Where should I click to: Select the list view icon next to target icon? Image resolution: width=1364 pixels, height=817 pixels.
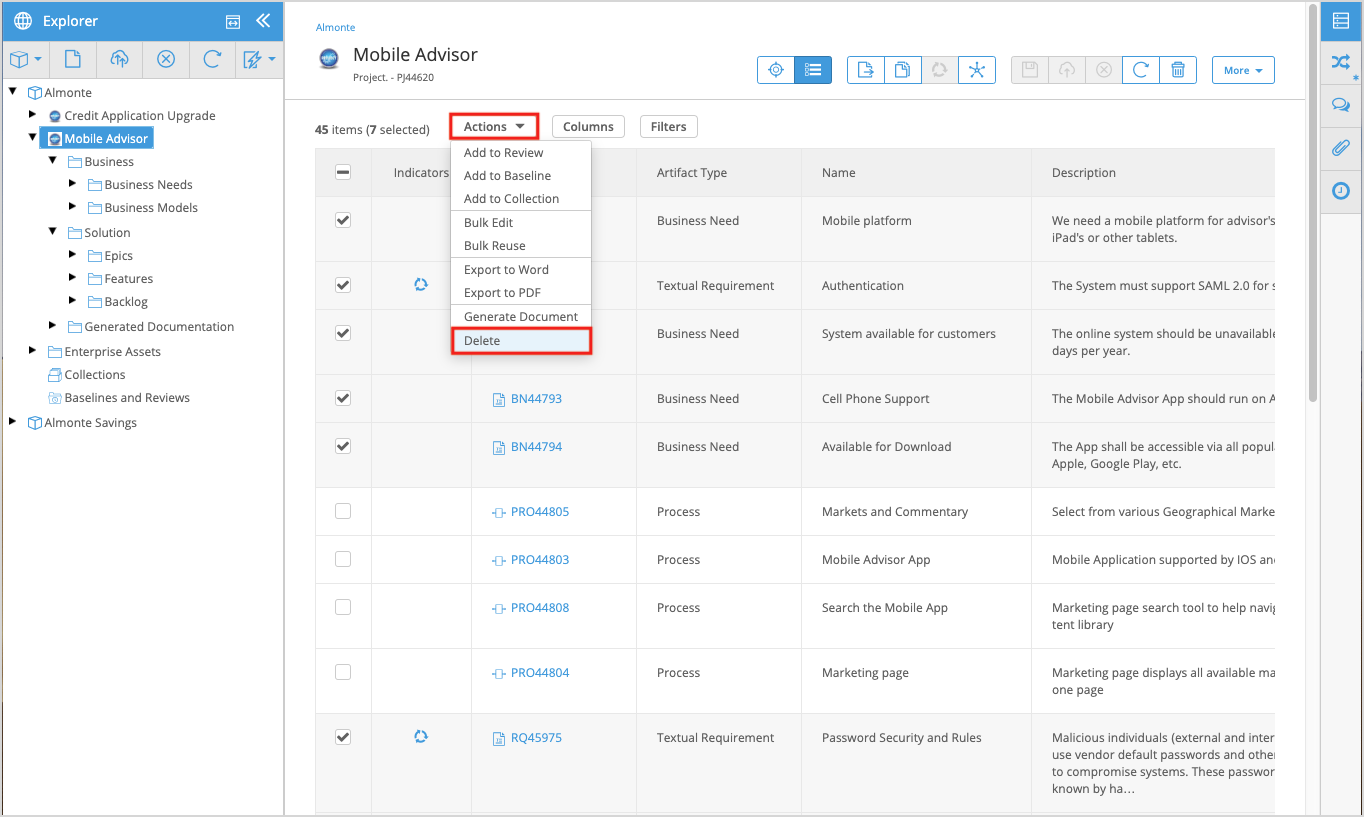coord(813,70)
